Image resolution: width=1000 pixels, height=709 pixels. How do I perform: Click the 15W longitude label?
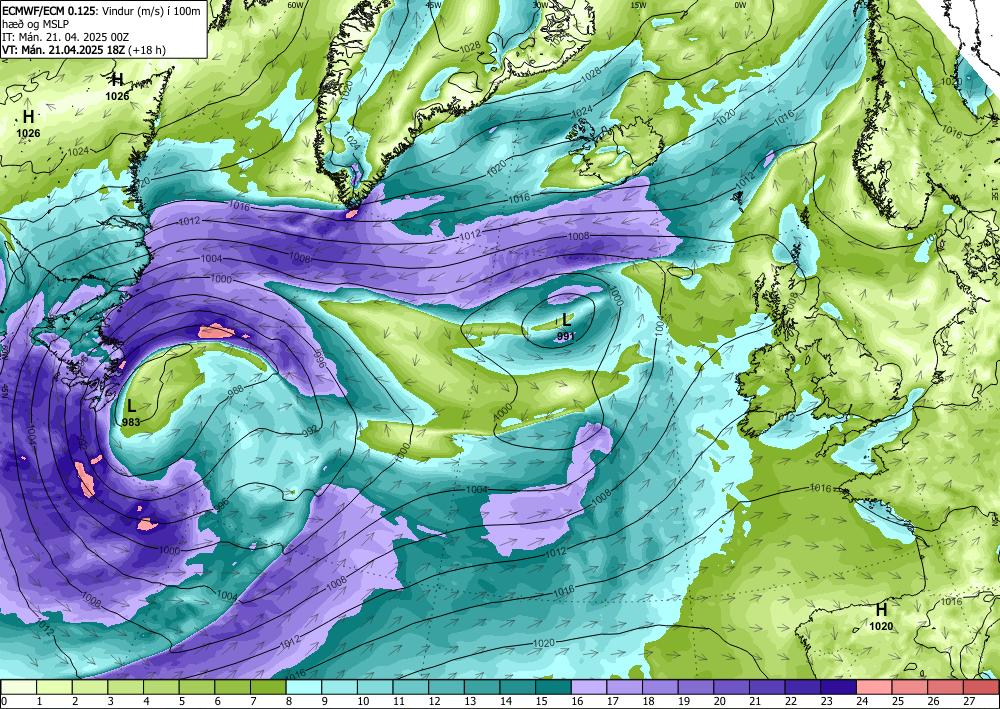(640, 4)
